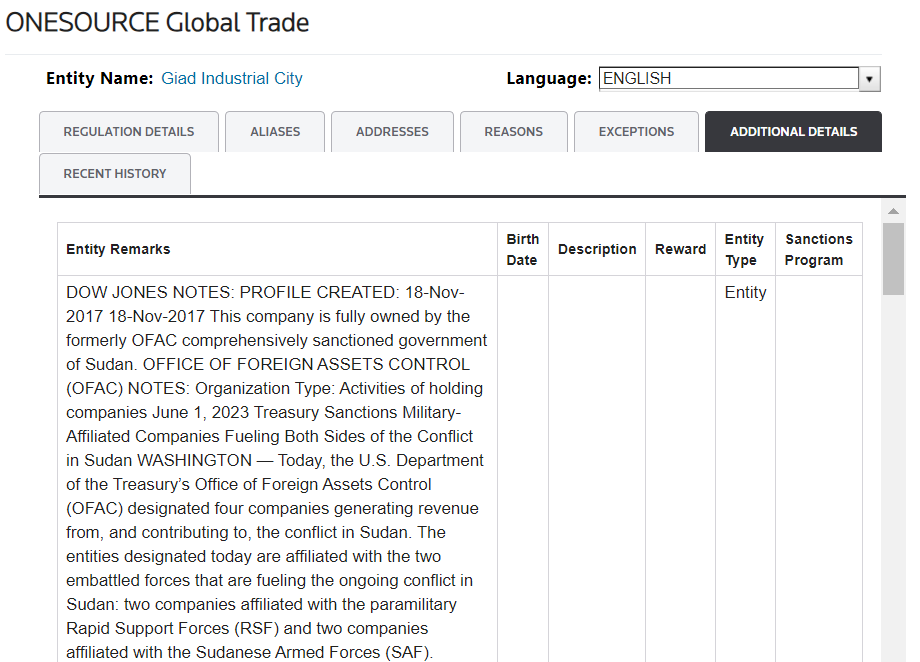
Task: Click the Language field showing ENGLISH
Action: click(x=728, y=78)
